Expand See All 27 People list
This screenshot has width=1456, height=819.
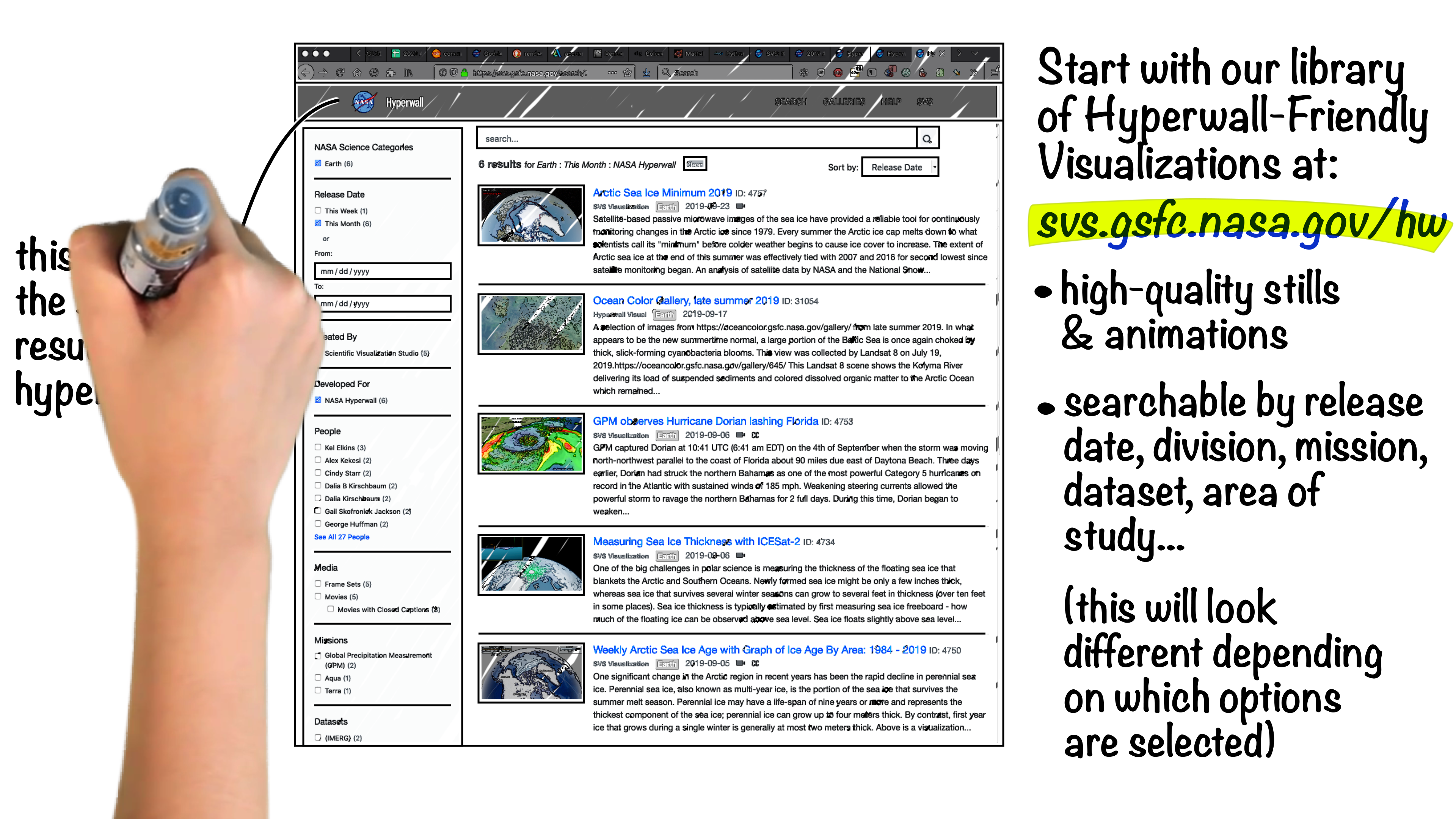point(341,537)
